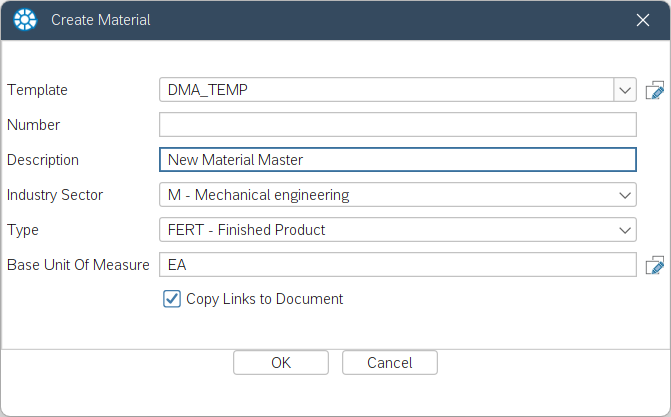Click the Cancel button

391,363
